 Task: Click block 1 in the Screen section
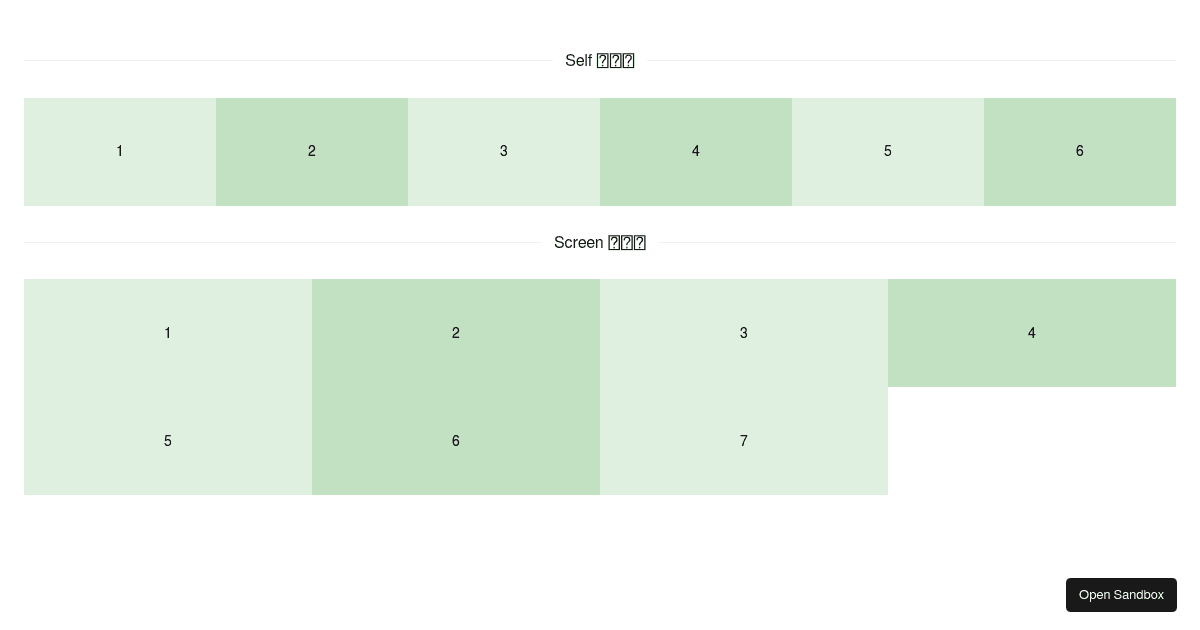167,333
